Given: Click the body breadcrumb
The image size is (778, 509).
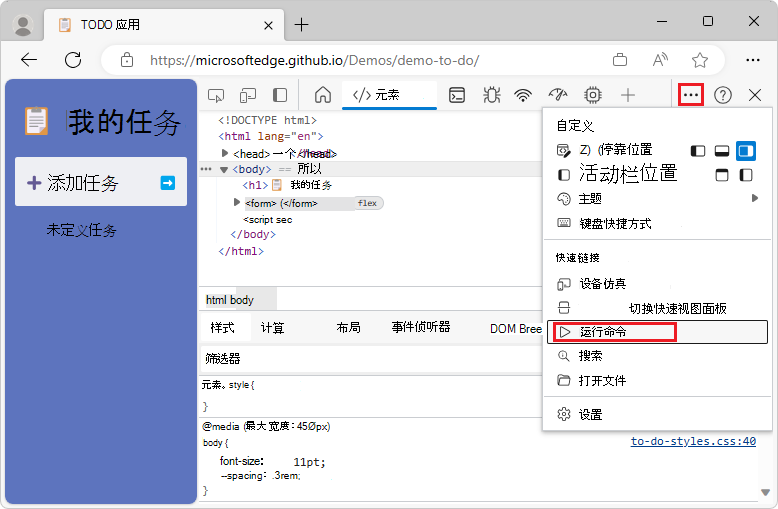Looking at the screenshot, I should [x=242, y=300].
